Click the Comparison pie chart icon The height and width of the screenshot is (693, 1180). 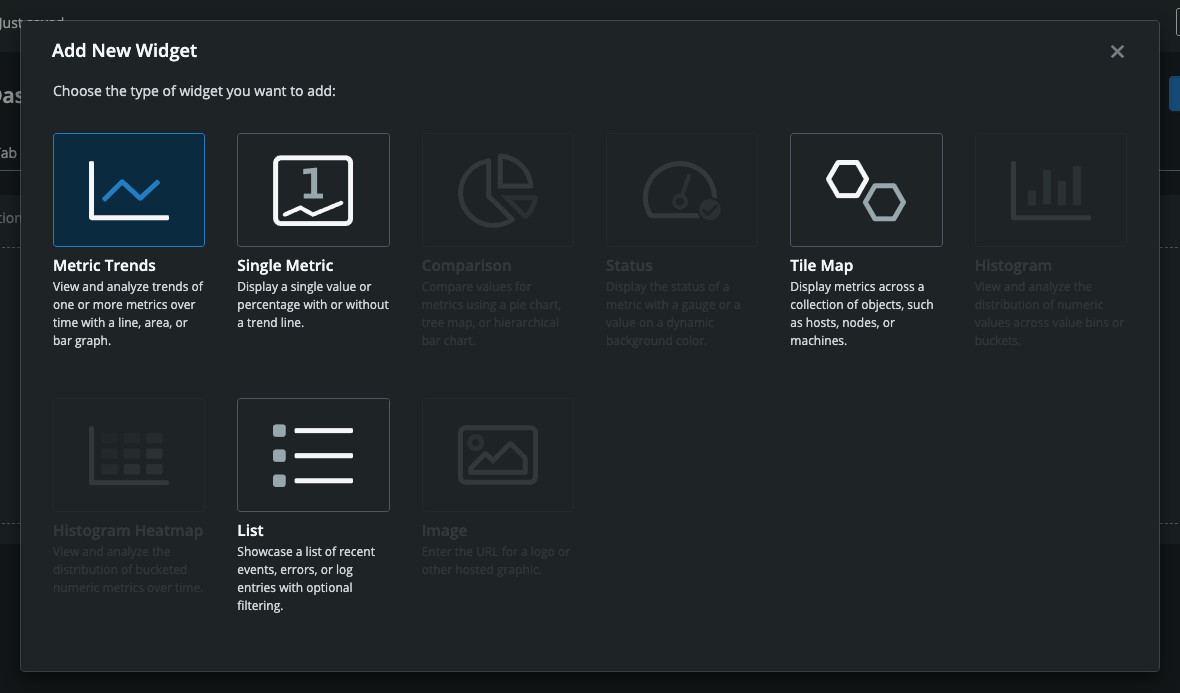click(497, 190)
